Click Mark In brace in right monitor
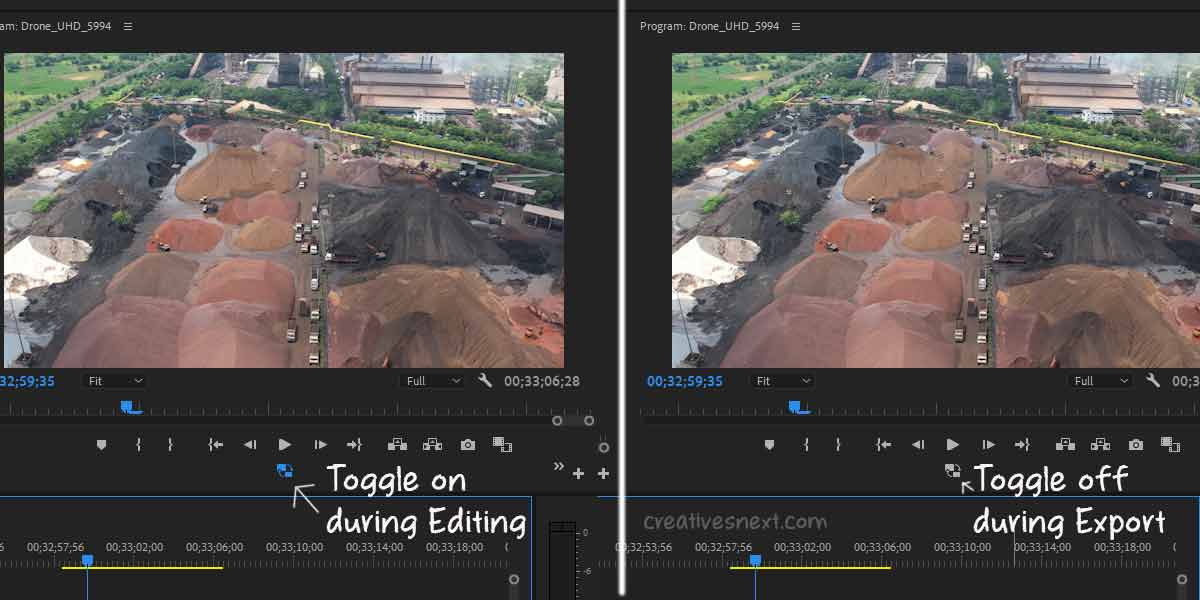1200x600 pixels. pos(806,445)
